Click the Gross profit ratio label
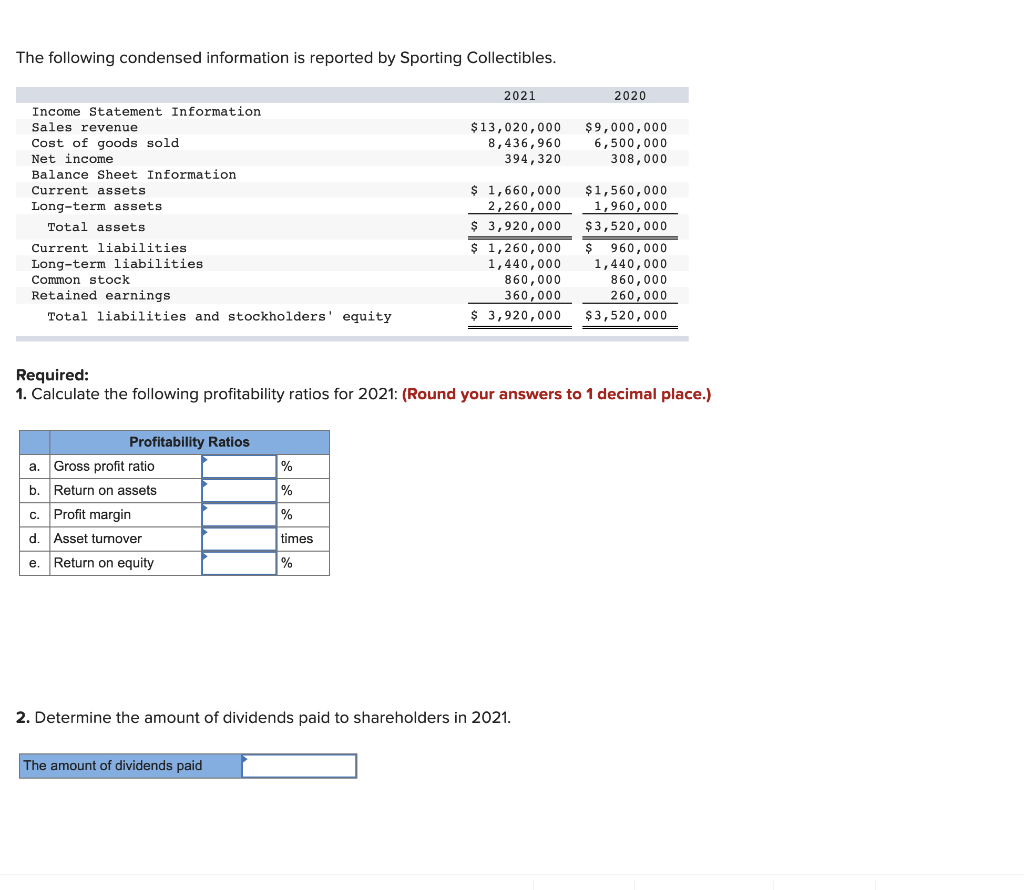This screenshot has width=1024, height=890. coord(104,466)
